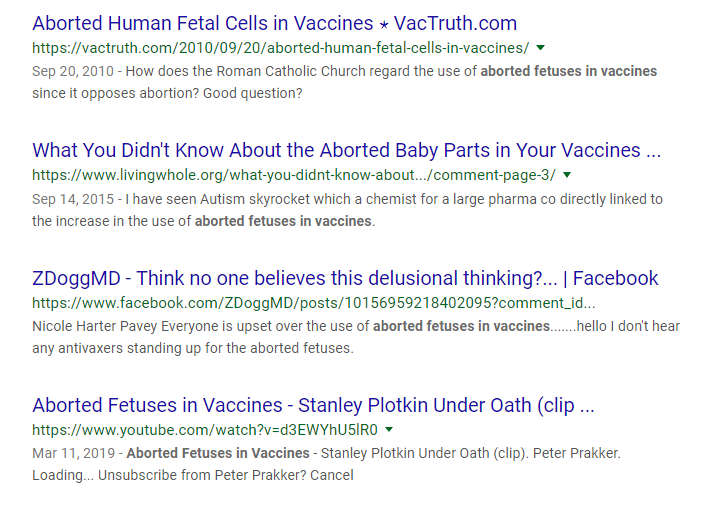
Task: Open the 'Aborted Baby Parts in Your Vaccines' result
Action: click(x=346, y=150)
